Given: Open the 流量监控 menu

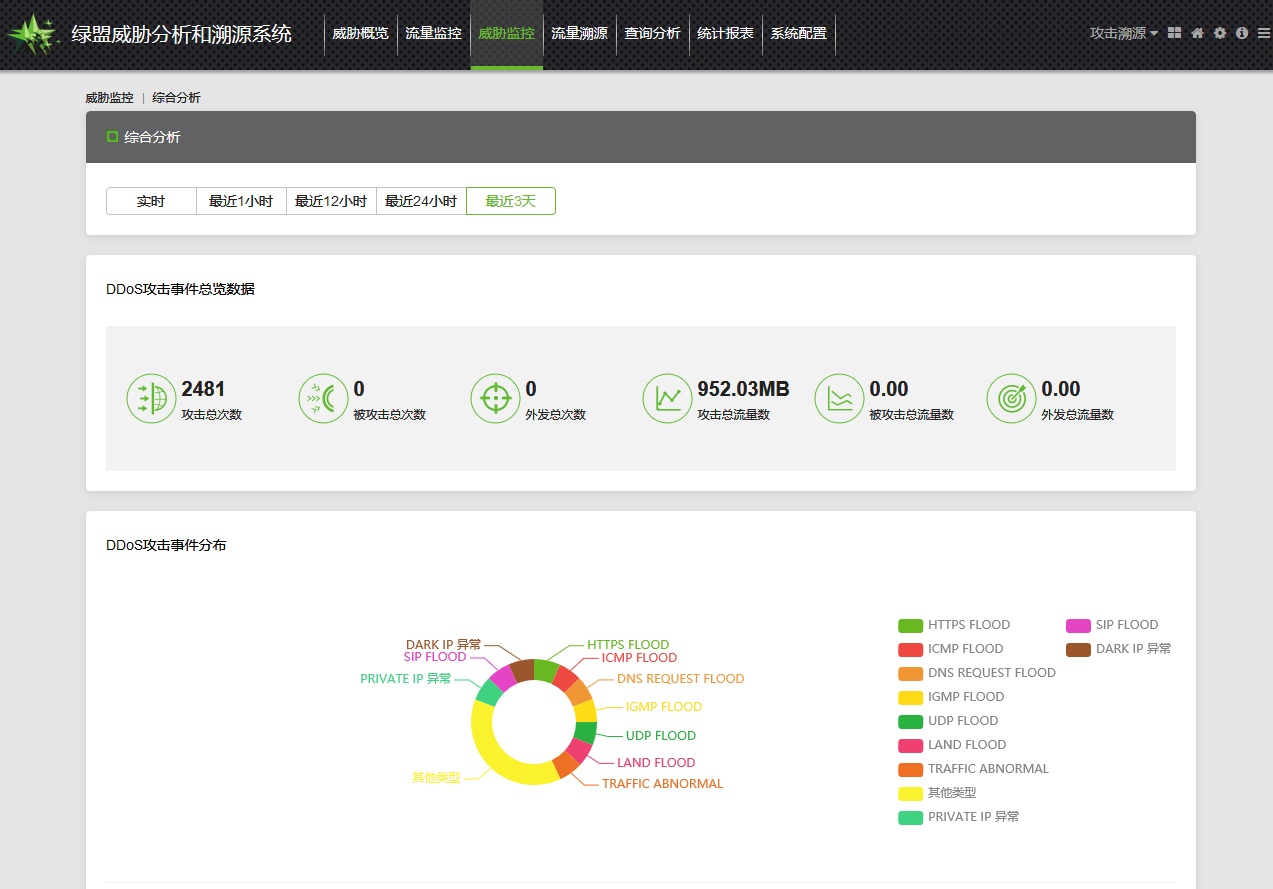Looking at the screenshot, I should tap(433, 33).
